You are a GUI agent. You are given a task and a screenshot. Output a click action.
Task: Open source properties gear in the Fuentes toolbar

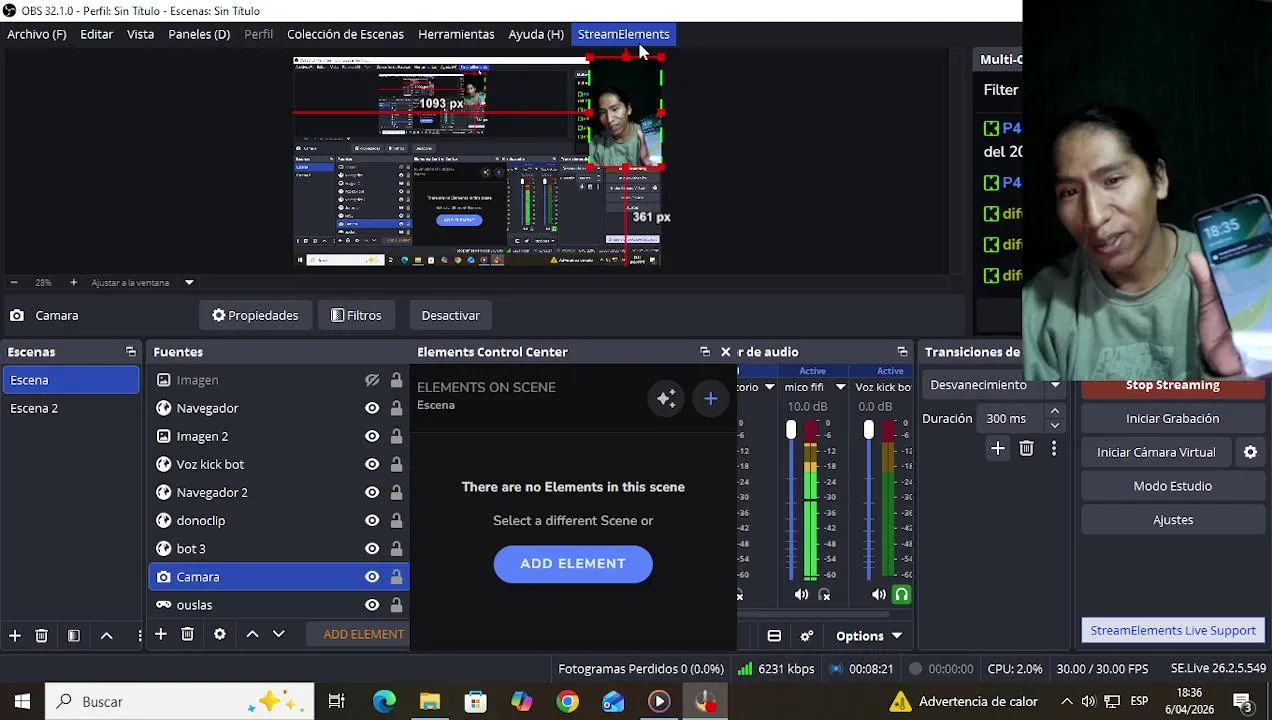coord(220,634)
